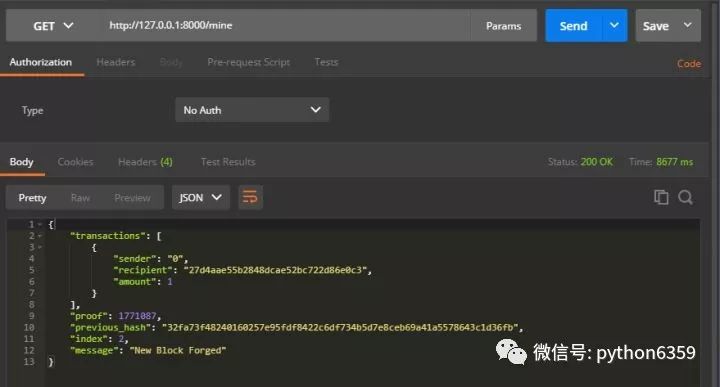
Task: Select the response Body tab
Action: [x=21, y=162]
